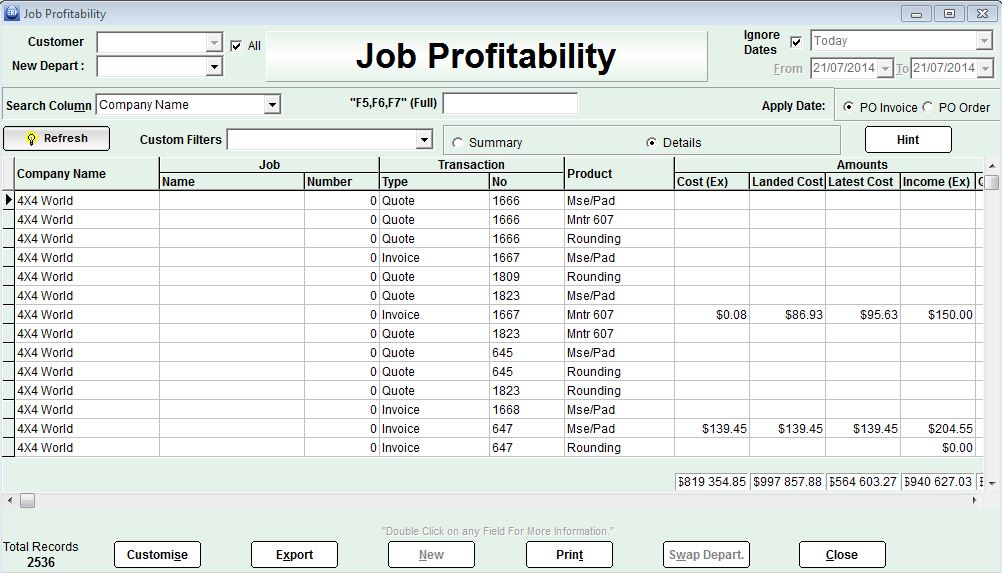Open the Customise dialog button

tap(157, 555)
